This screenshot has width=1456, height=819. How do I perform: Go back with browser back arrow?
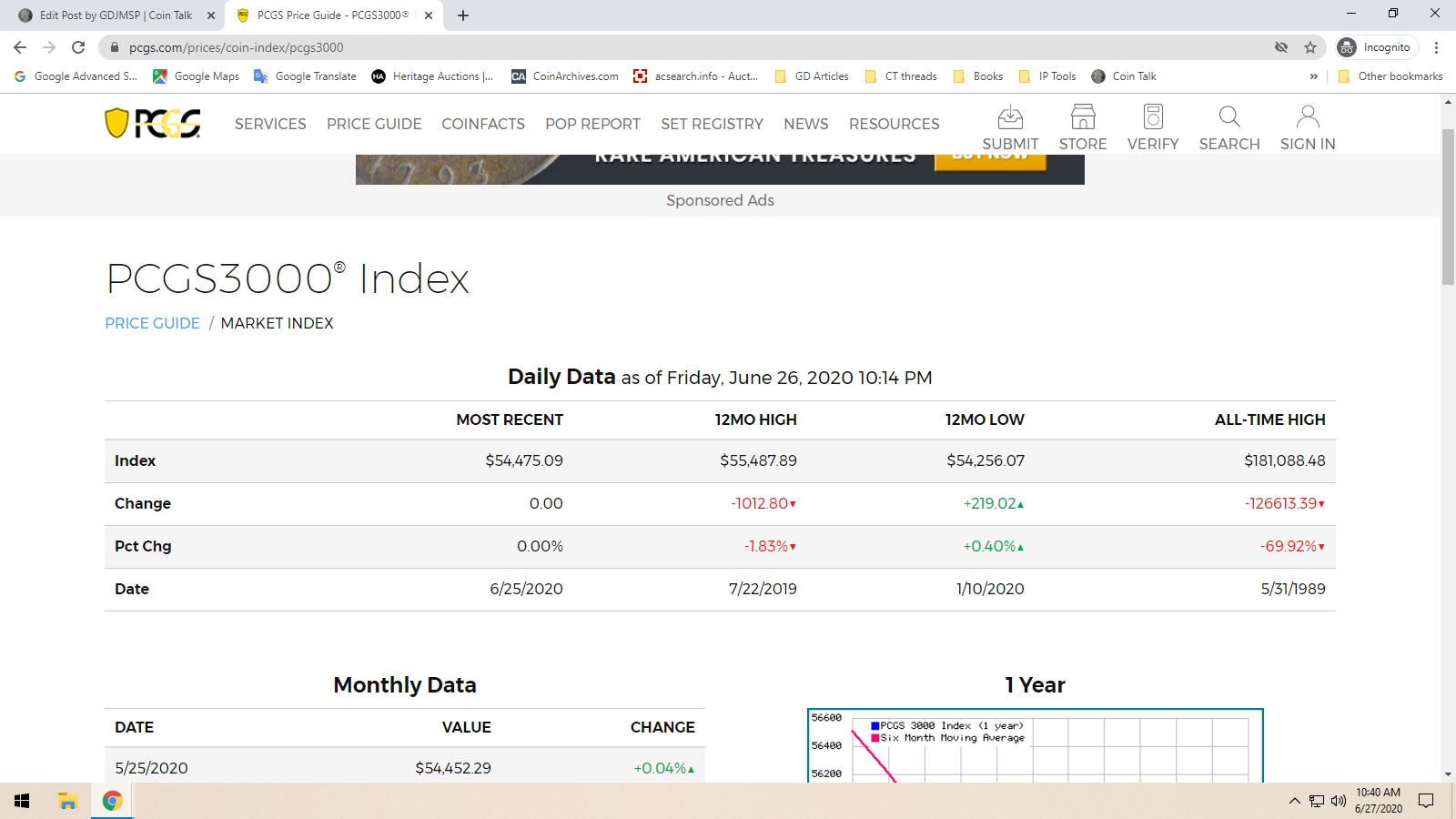coord(20,47)
